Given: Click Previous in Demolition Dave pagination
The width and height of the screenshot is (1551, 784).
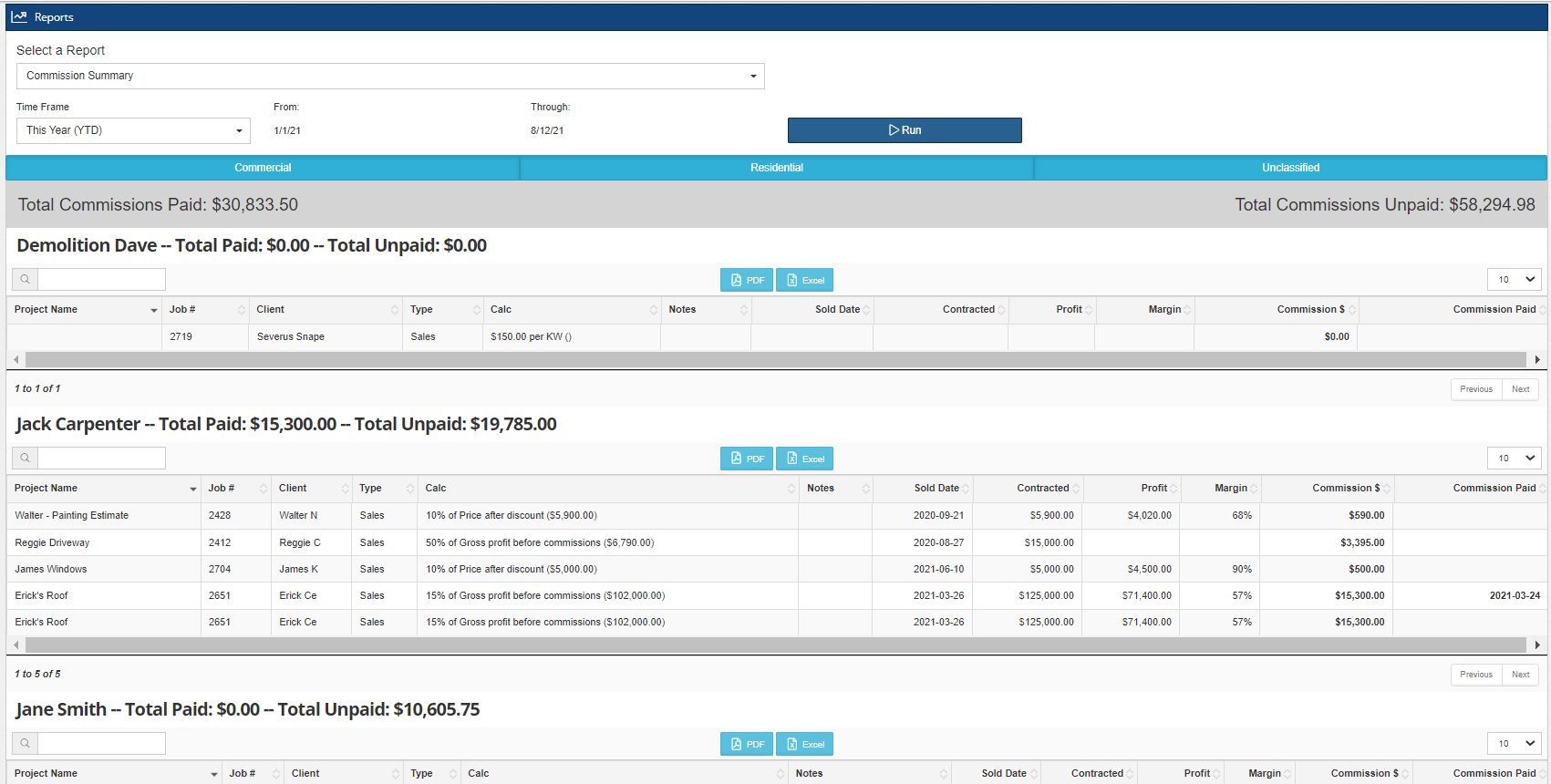Looking at the screenshot, I should (x=1476, y=389).
